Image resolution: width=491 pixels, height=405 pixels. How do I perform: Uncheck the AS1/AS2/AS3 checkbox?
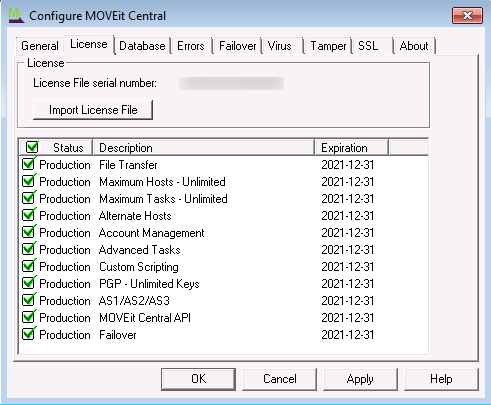(x=28, y=300)
